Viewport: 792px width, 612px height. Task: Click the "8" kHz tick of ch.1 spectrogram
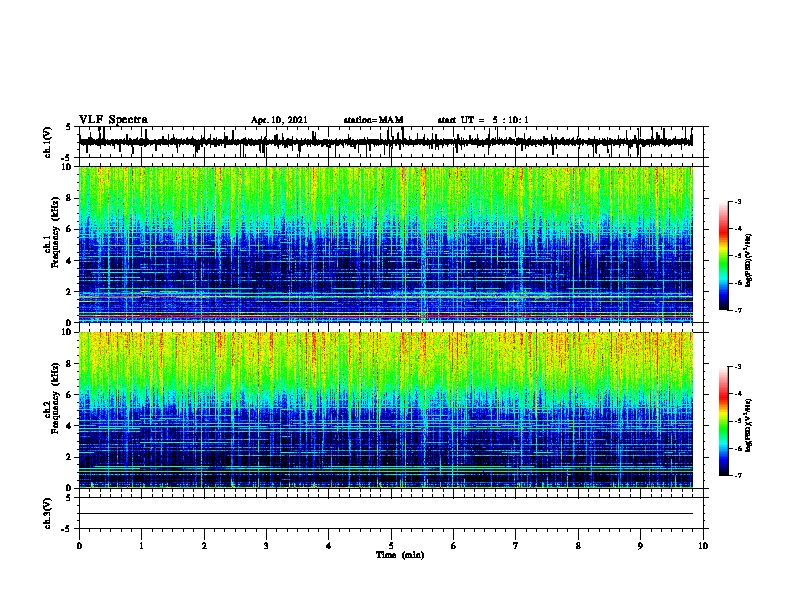coord(69,198)
